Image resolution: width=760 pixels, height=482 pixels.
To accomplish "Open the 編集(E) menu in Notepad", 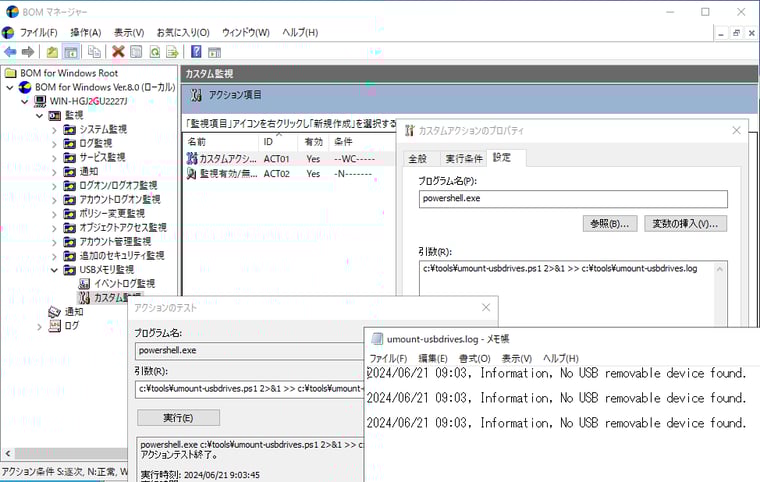I will pyautogui.click(x=433, y=359).
